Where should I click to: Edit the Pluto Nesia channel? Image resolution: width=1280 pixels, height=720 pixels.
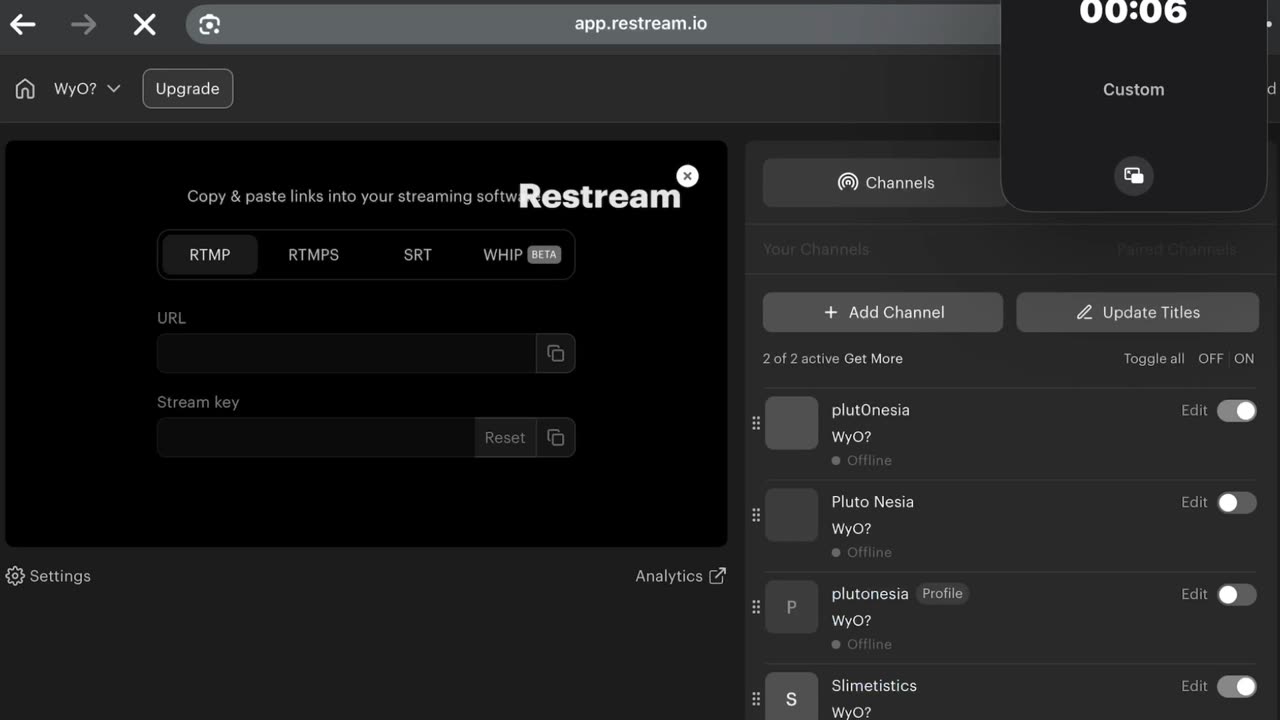1194,503
